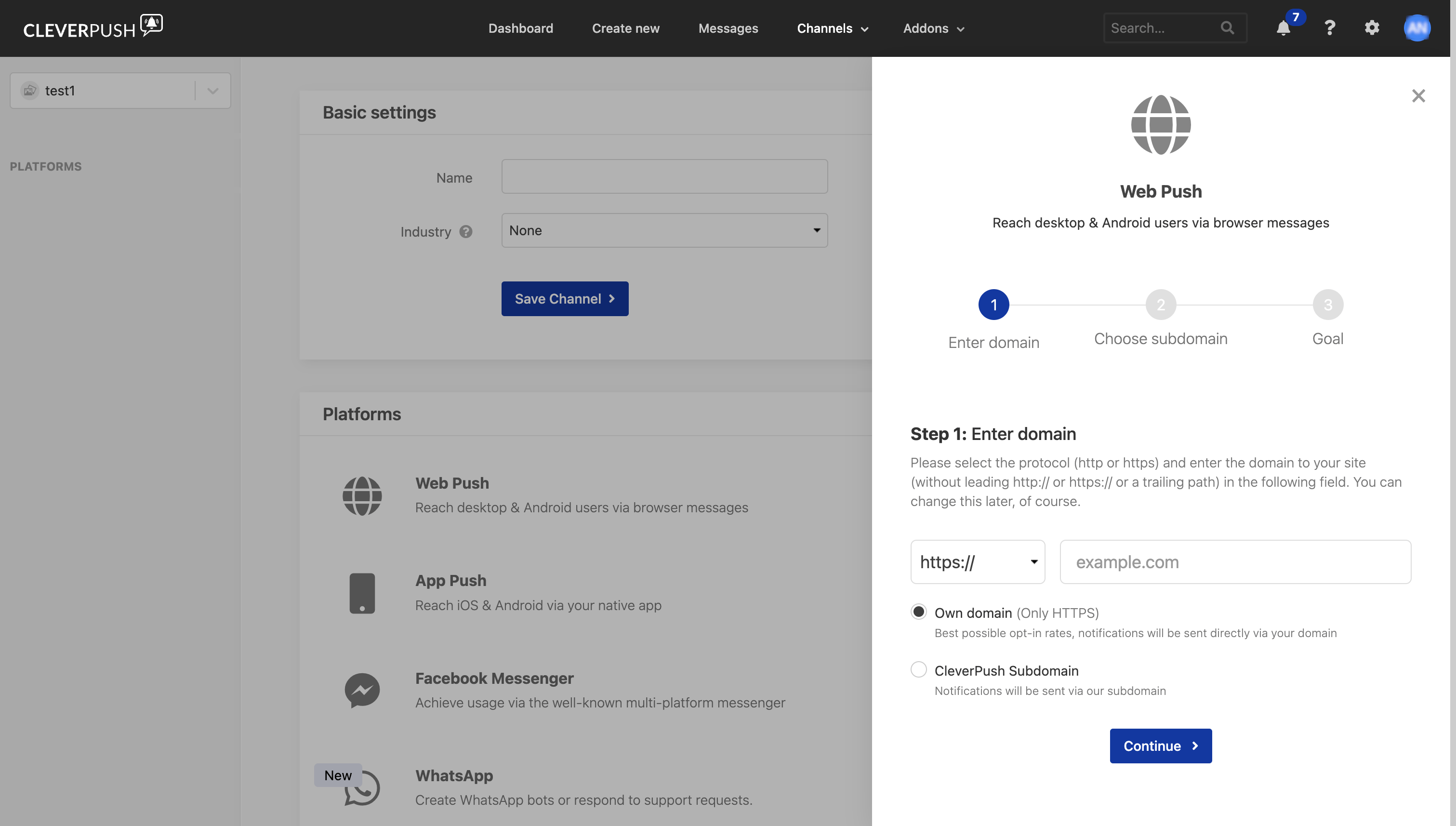Open the Industry dropdown
This screenshot has width=1456, height=826.
pyautogui.click(x=664, y=230)
